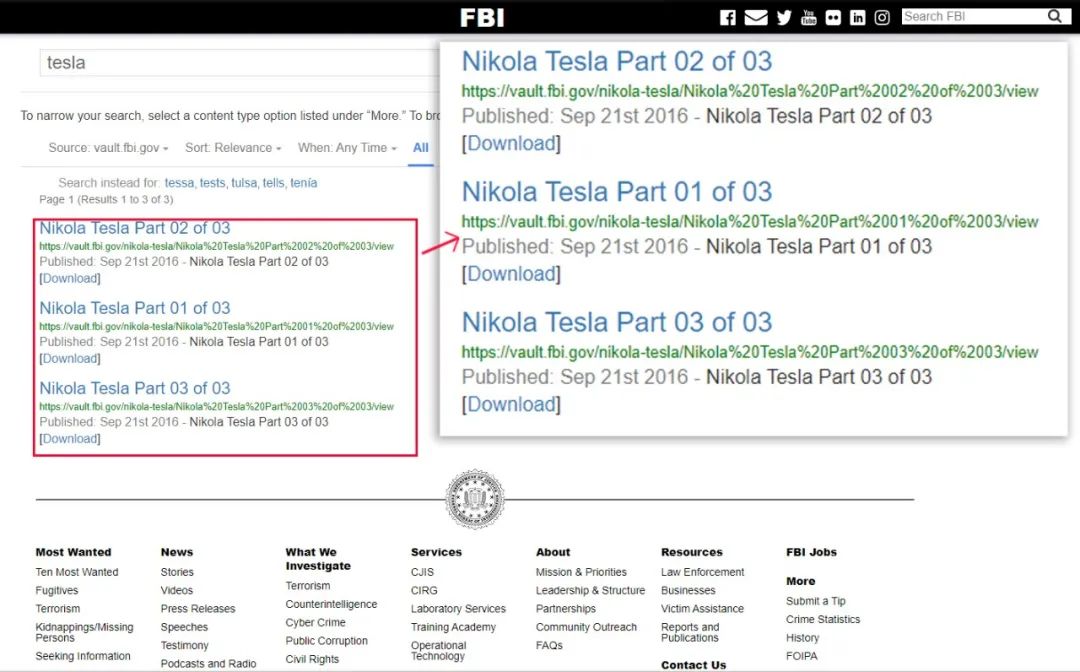Click small Download link under Part 03
The image size is (1080, 672).
pos(70,438)
